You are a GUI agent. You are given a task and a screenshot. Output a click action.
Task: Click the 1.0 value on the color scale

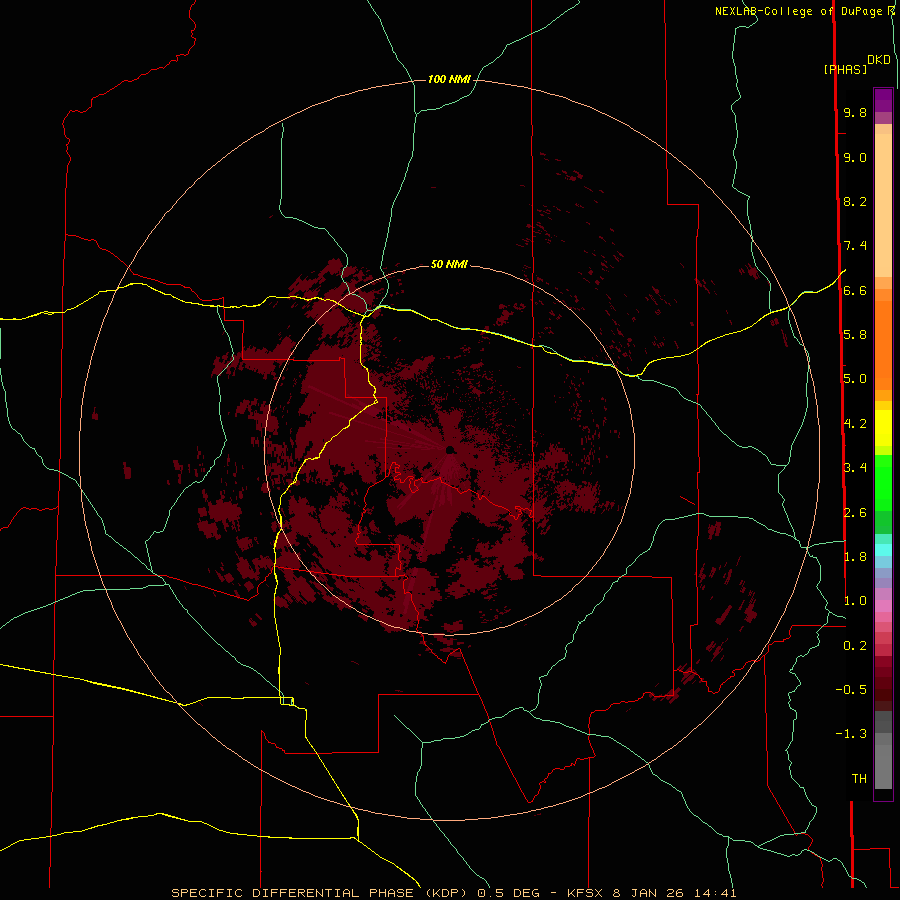855,601
